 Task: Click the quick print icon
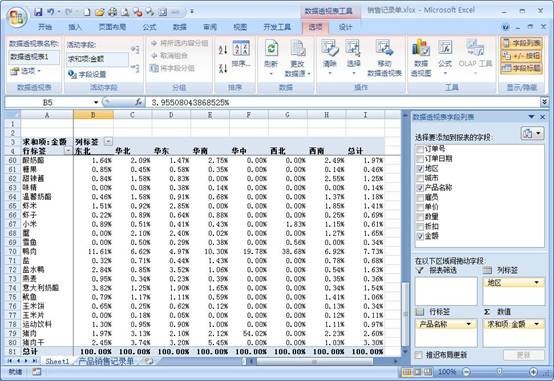[x=112, y=12]
